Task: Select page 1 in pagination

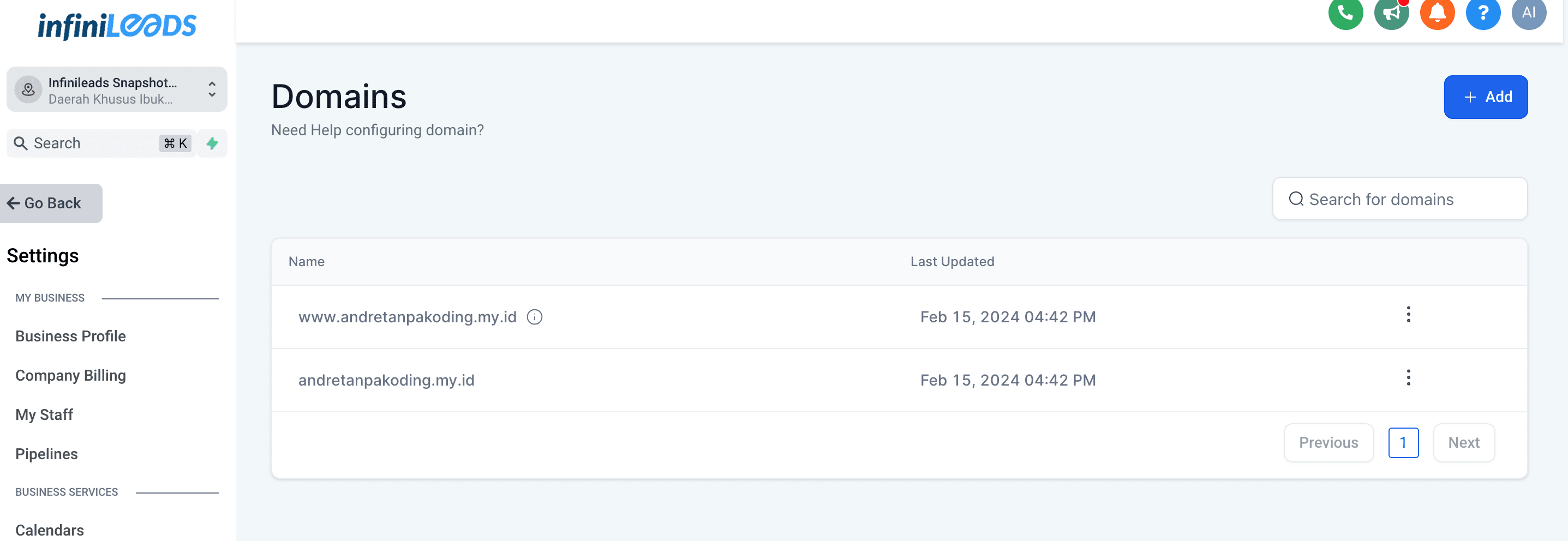Action: click(1404, 442)
